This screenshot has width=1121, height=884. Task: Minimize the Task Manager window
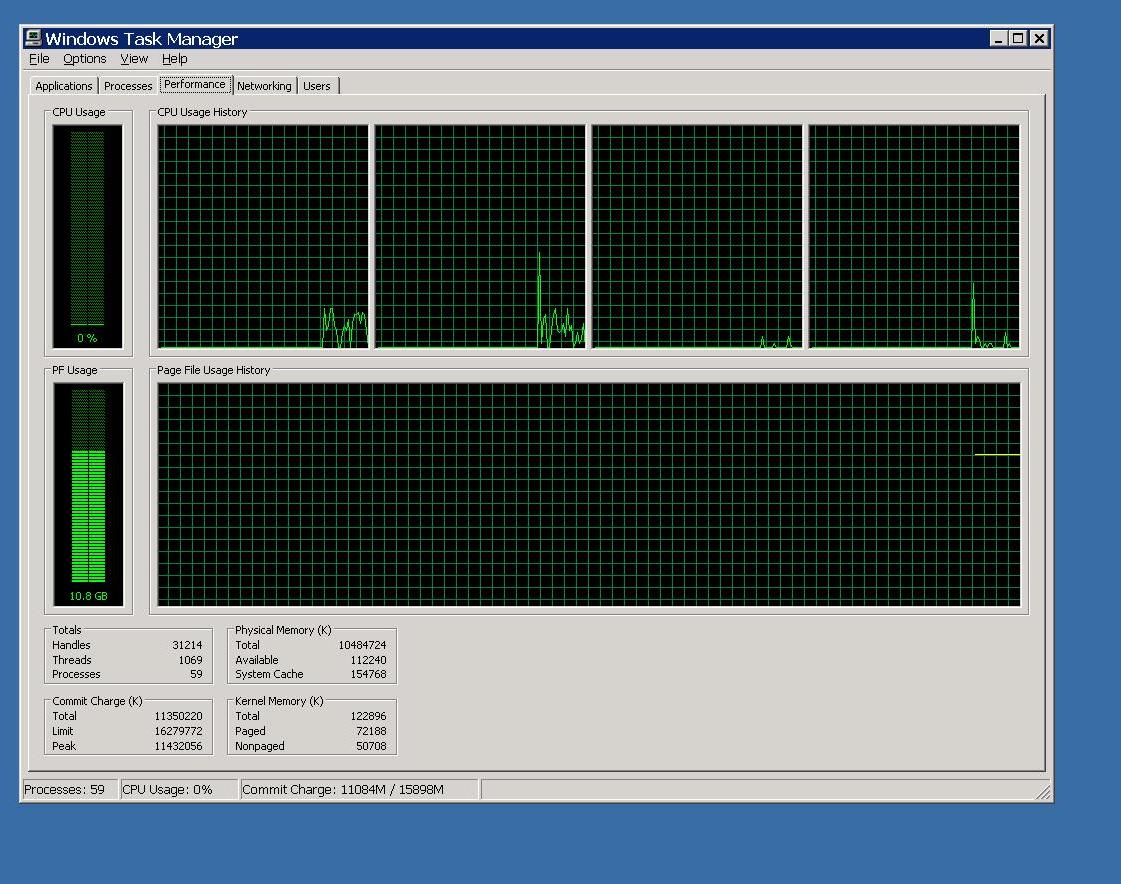999,39
